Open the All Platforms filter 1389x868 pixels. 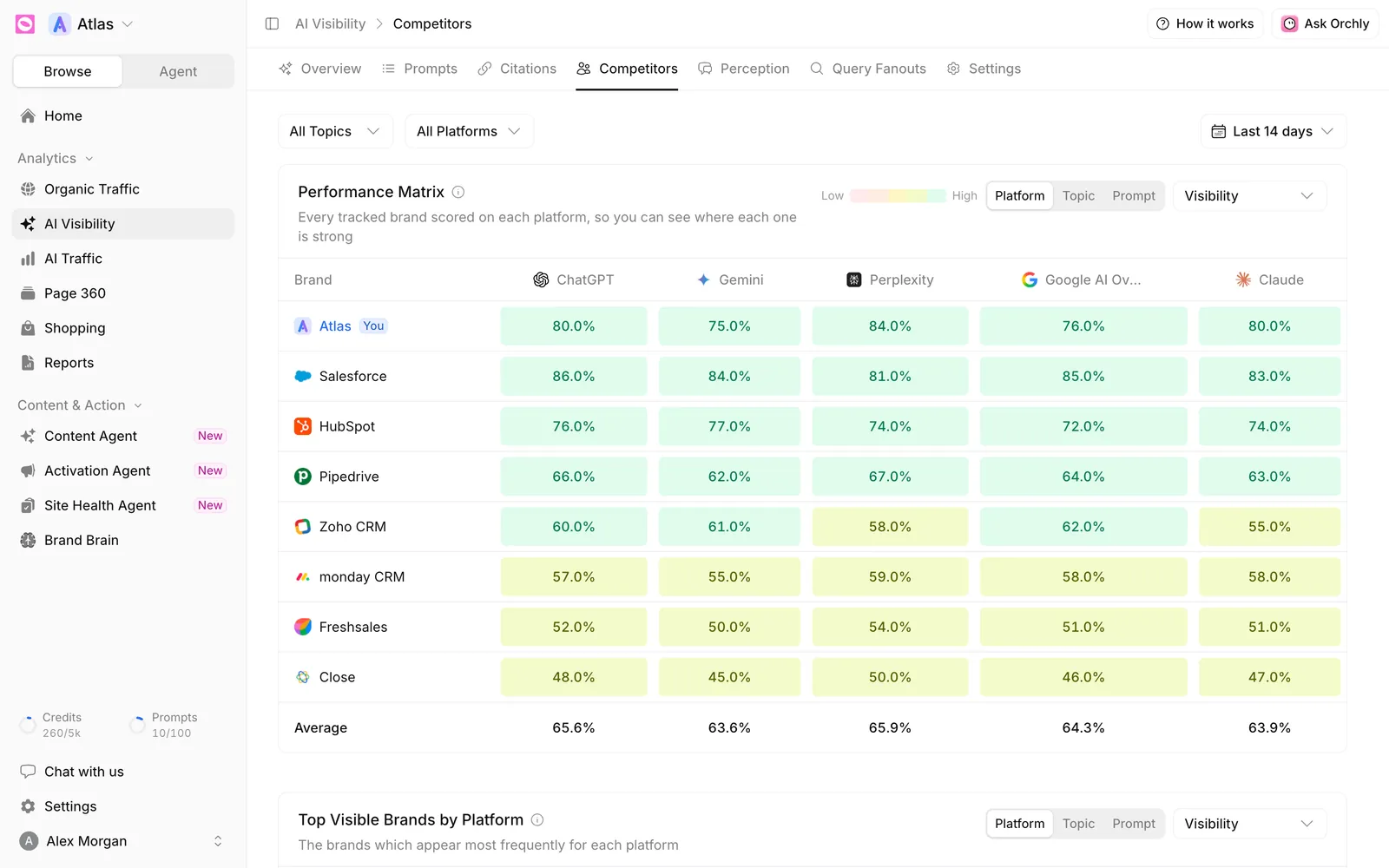(x=469, y=131)
